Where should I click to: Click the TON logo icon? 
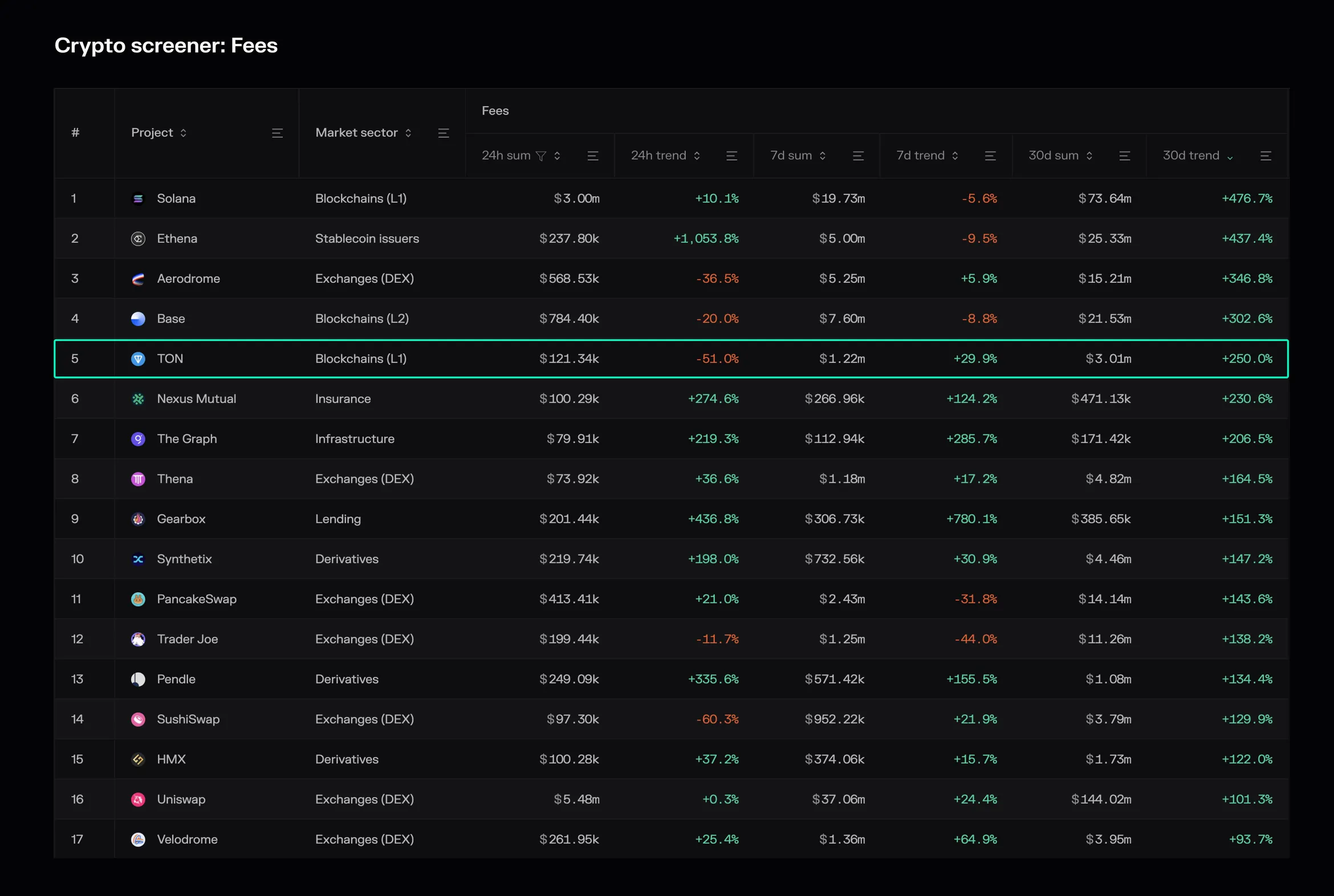click(x=138, y=359)
